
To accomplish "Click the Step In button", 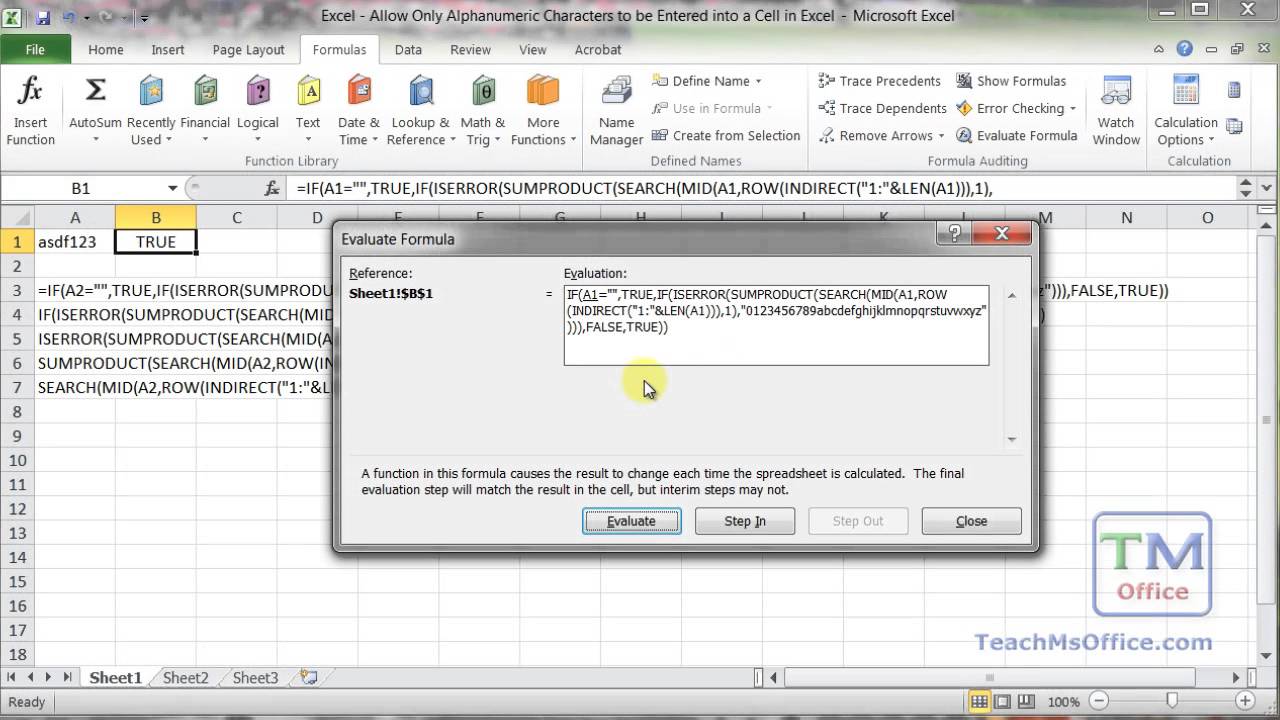I will click(x=745, y=521).
